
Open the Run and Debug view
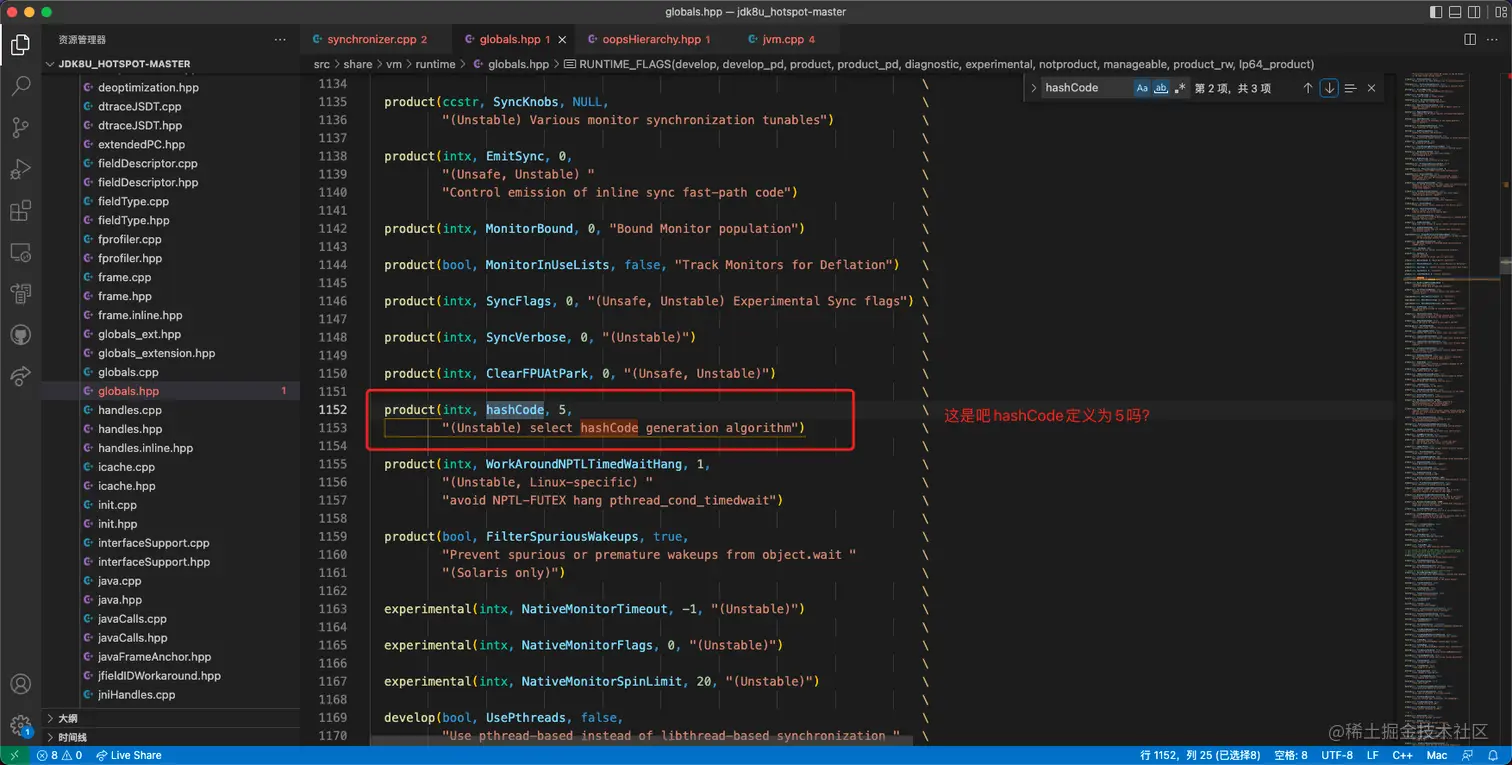point(20,169)
